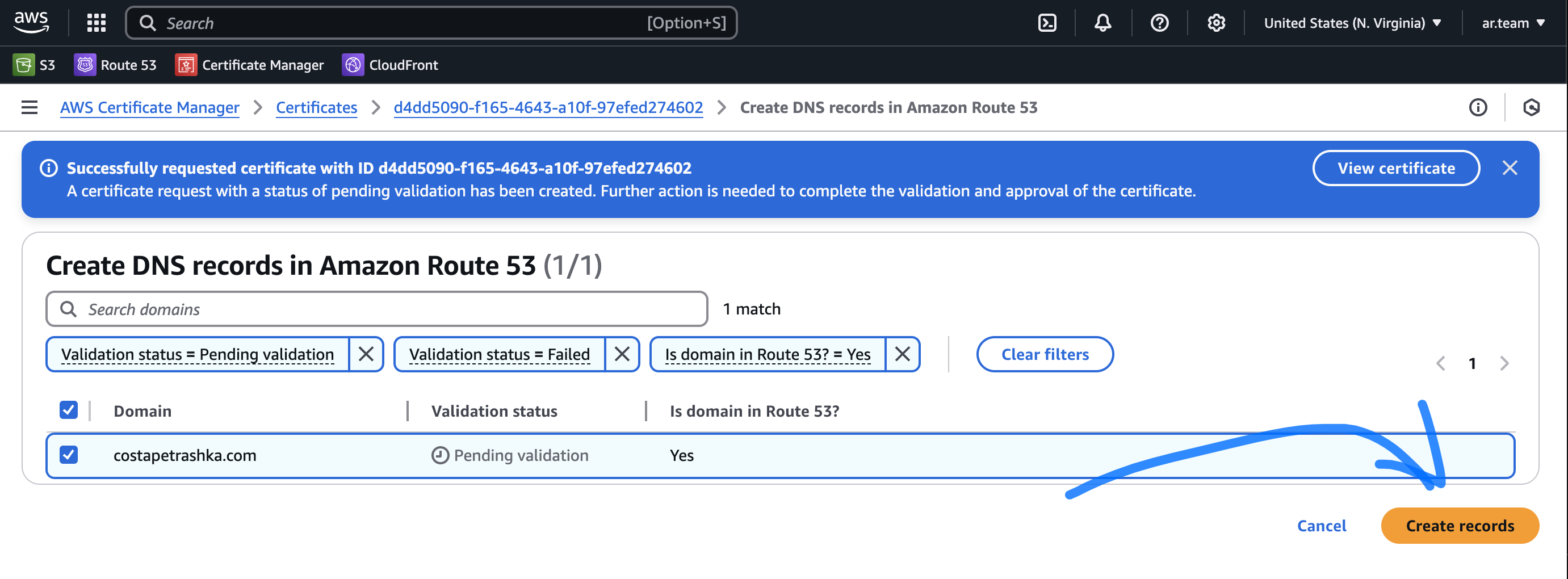Open the info panel icon

[1477, 108]
